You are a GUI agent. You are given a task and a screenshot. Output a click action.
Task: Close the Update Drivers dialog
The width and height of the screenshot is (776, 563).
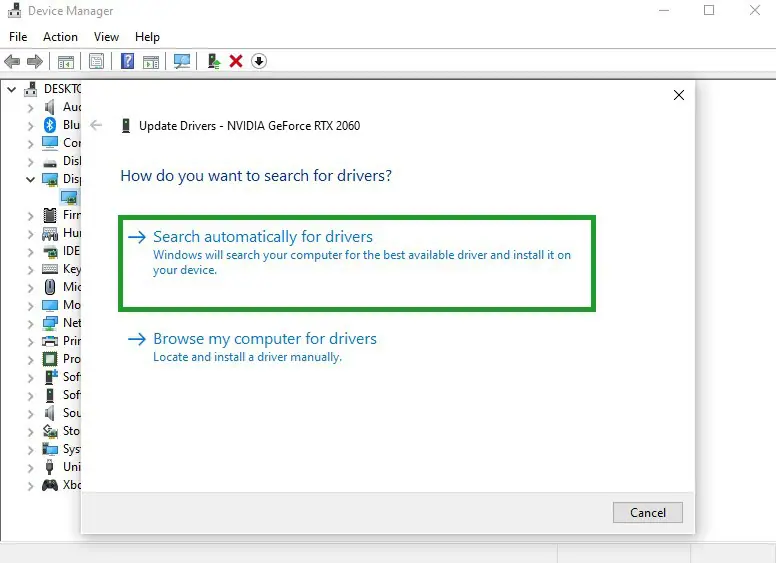pyautogui.click(x=679, y=95)
